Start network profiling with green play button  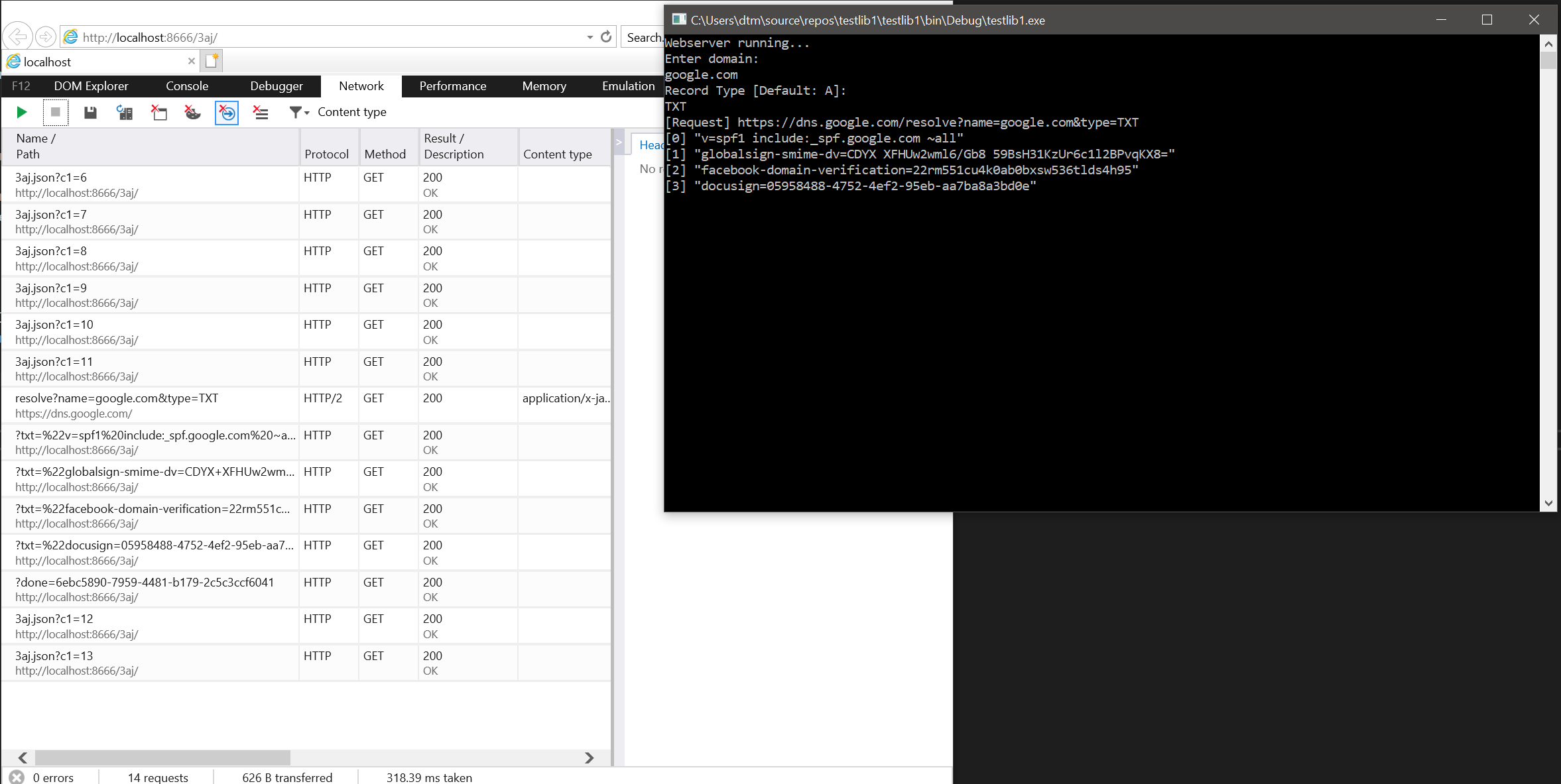coord(21,113)
